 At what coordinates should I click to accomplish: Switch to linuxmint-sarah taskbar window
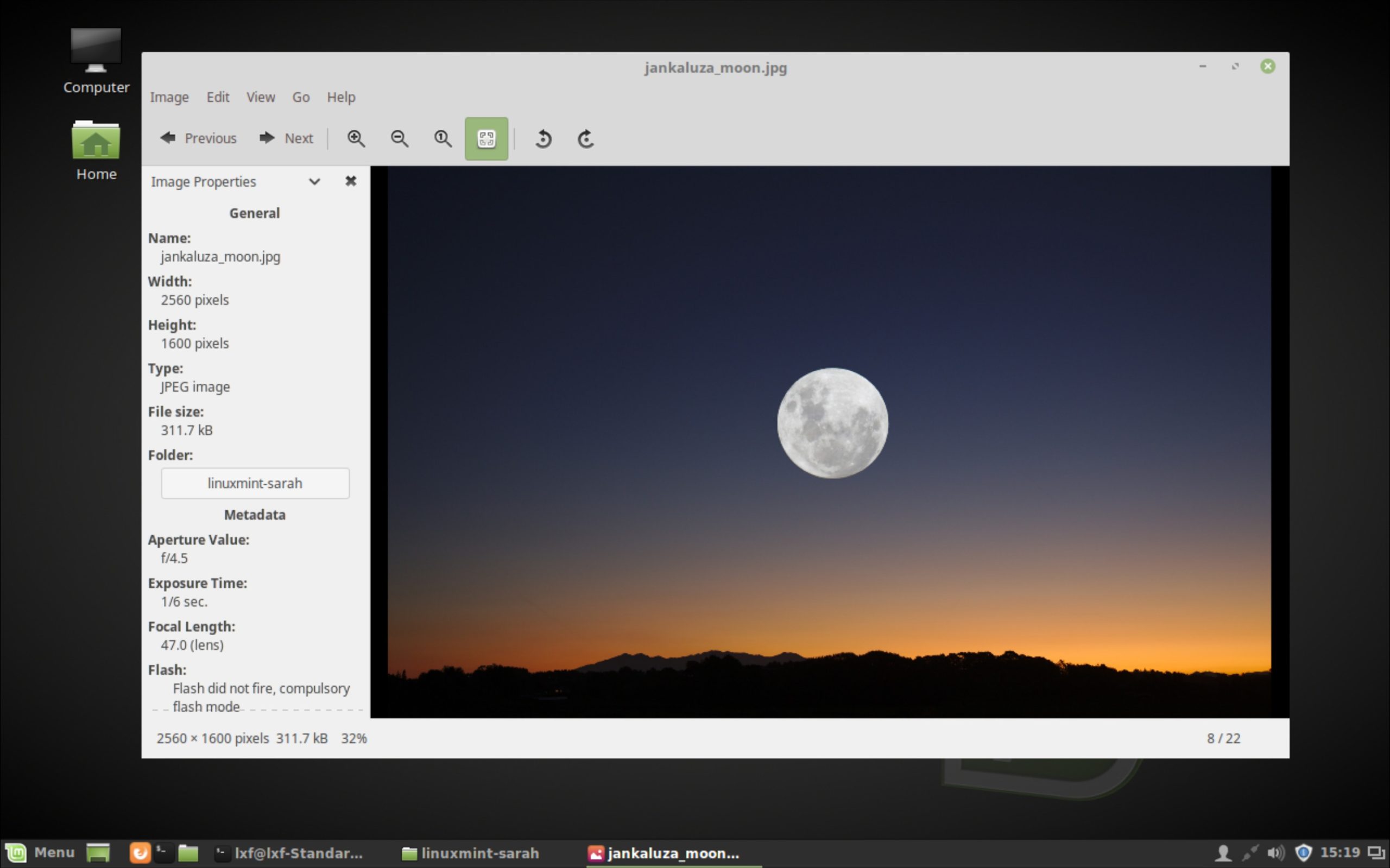(471, 853)
